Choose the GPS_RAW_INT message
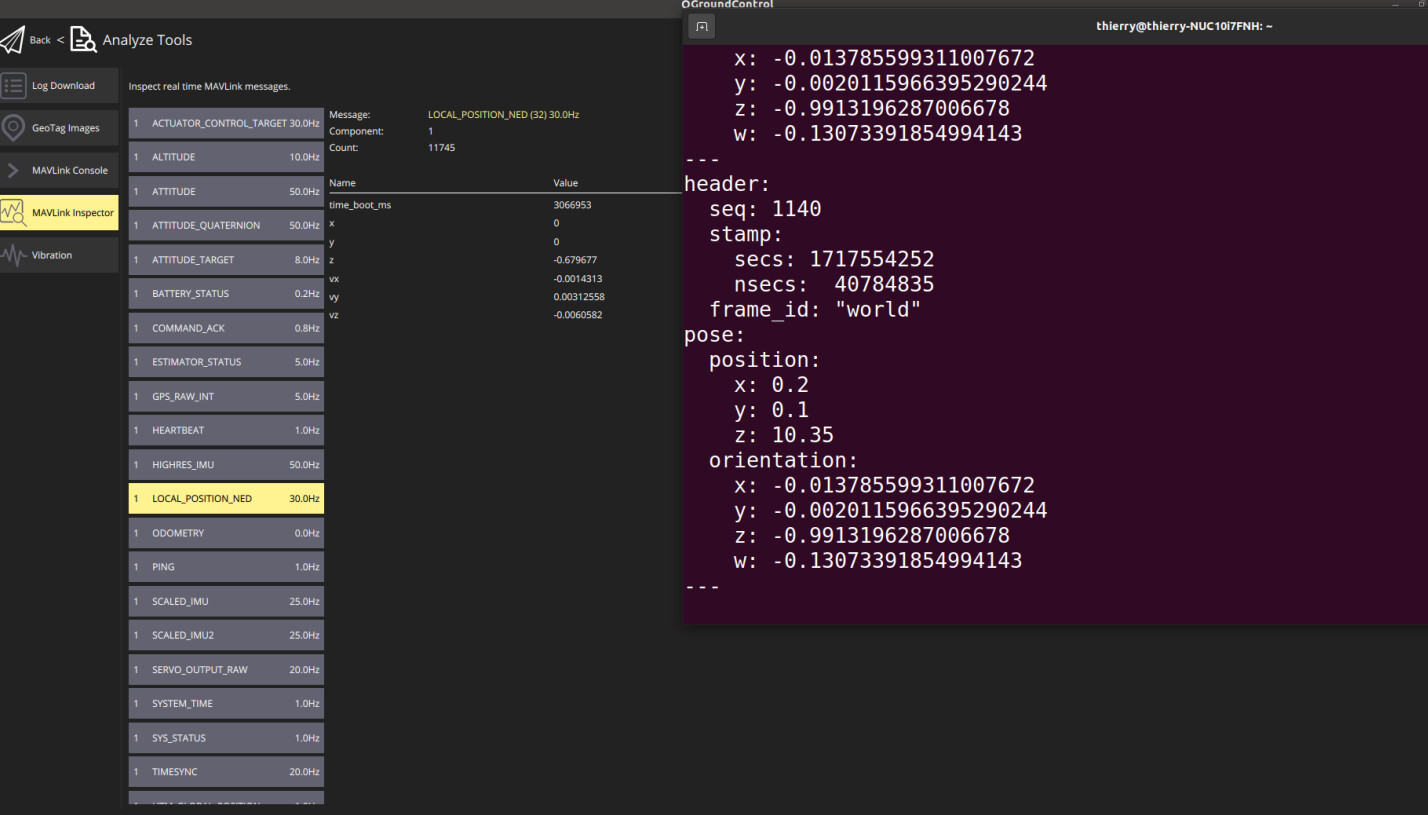This screenshot has width=1428, height=815. pyautogui.click(x=226, y=397)
